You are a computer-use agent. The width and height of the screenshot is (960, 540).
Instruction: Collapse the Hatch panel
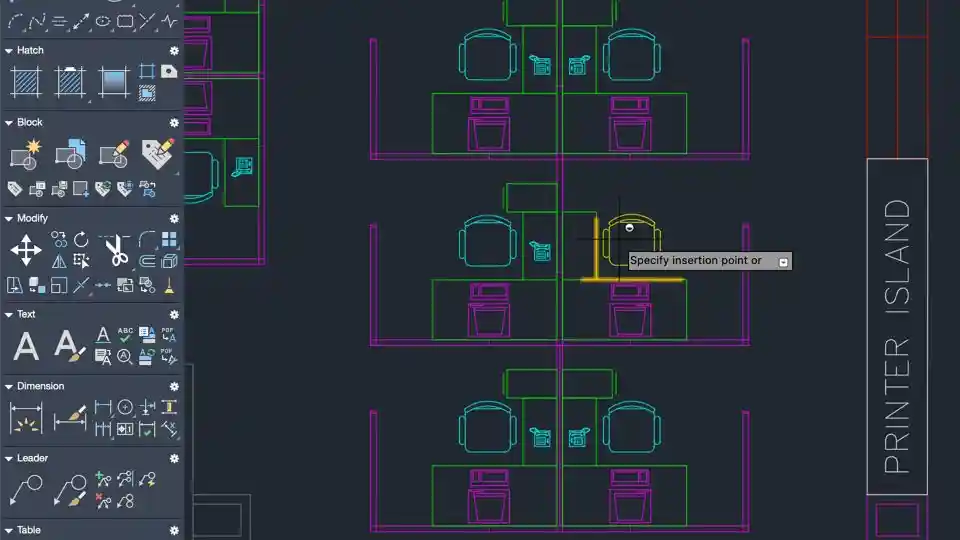click(x=9, y=51)
